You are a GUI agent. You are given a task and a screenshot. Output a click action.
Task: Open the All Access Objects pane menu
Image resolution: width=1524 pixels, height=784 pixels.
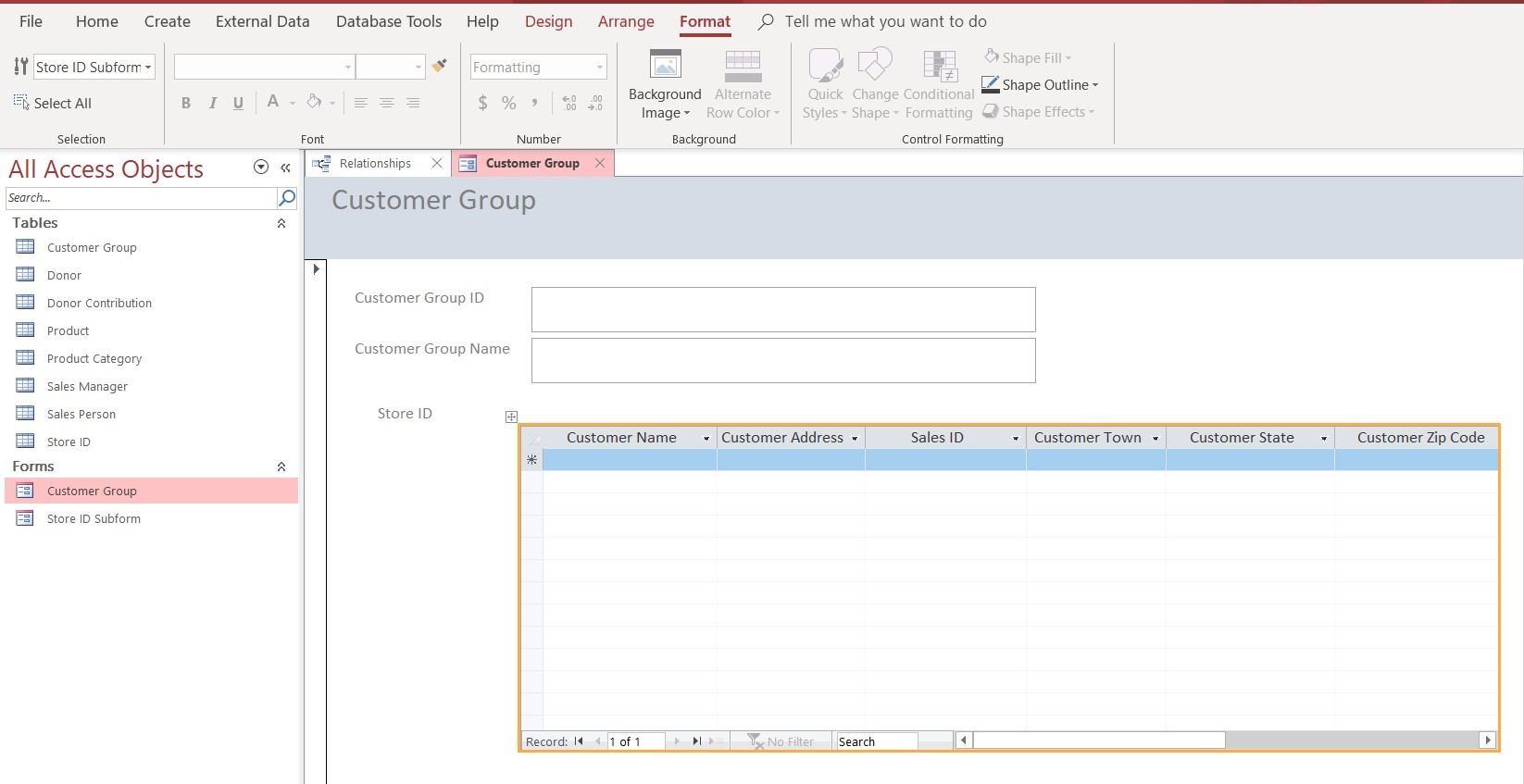261,168
